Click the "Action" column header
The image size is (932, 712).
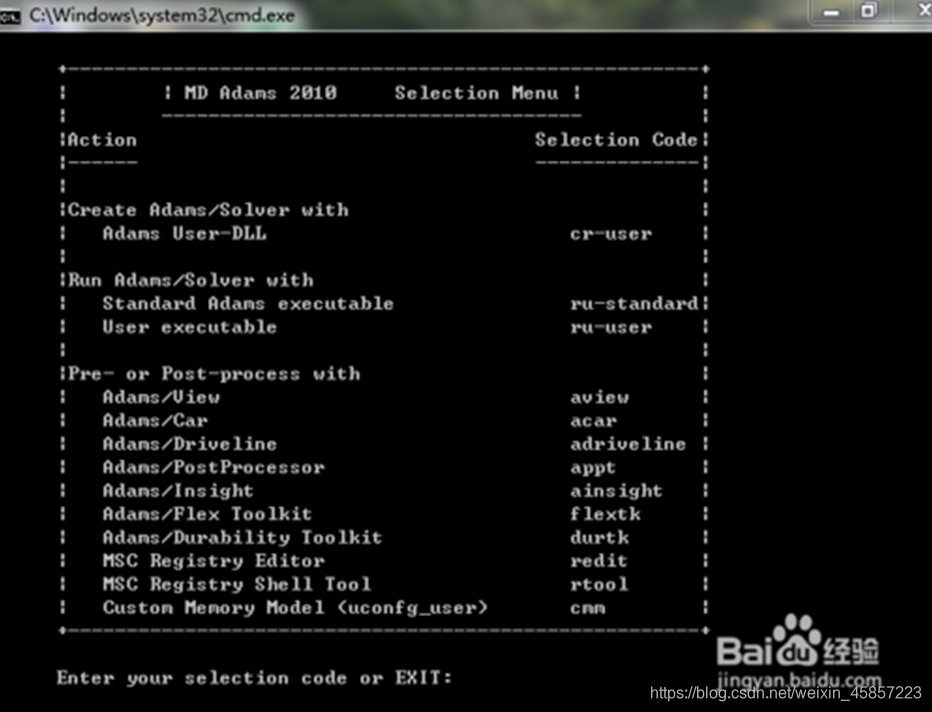coord(102,140)
